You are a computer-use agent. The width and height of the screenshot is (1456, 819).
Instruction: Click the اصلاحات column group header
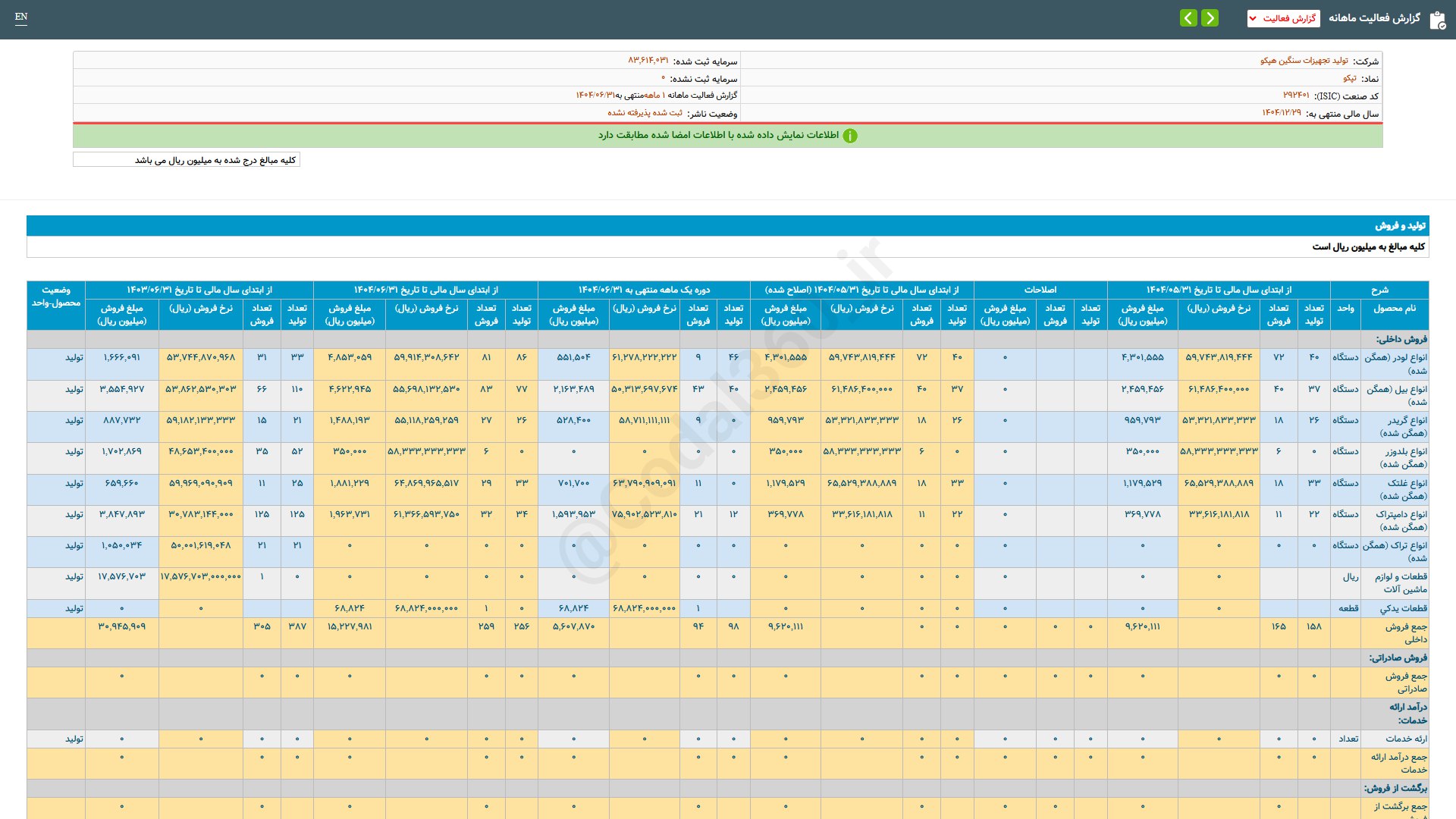(x=1040, y=290)
